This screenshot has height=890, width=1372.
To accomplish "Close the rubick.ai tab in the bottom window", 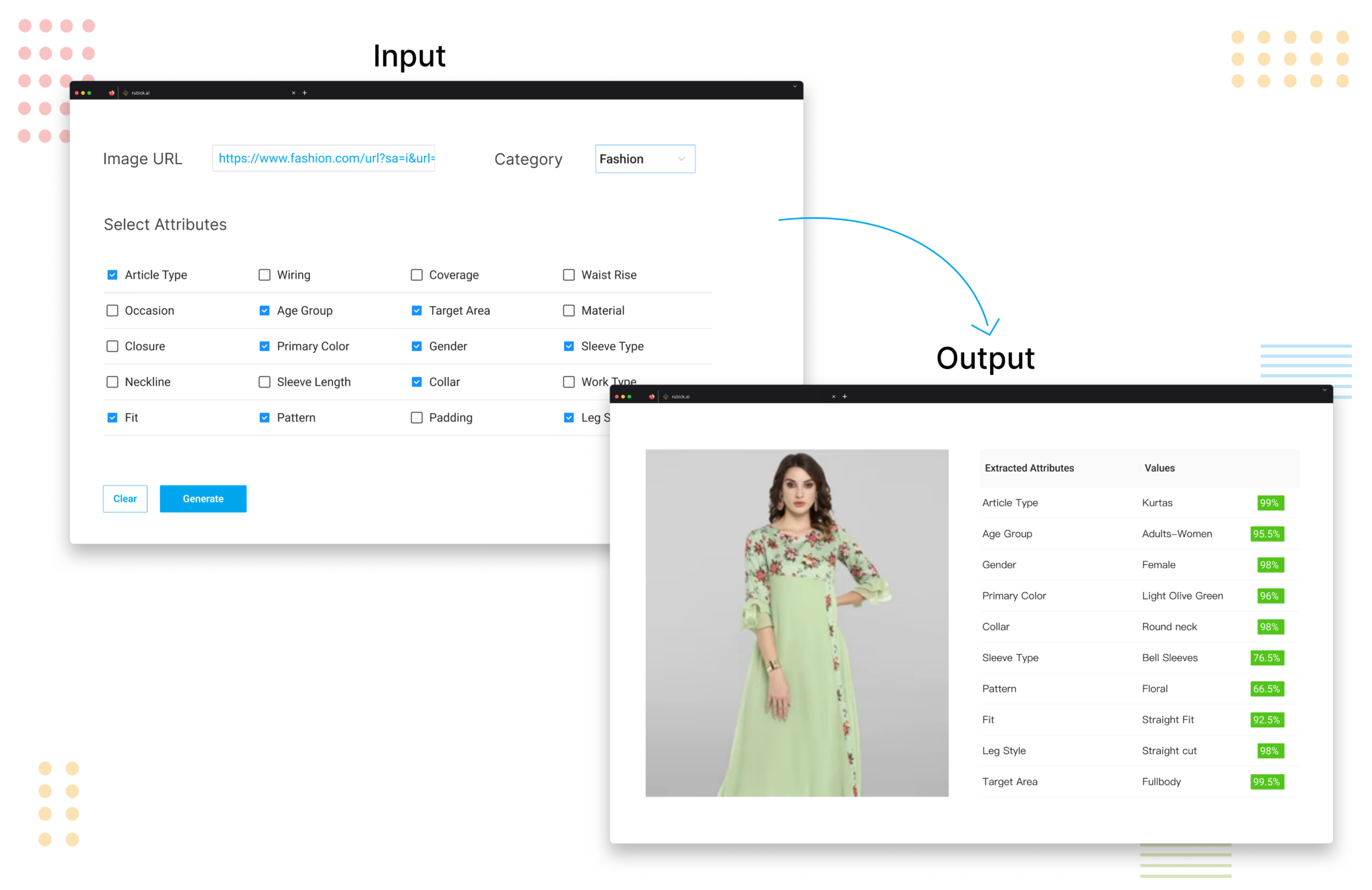I will [x=833, y=396].
